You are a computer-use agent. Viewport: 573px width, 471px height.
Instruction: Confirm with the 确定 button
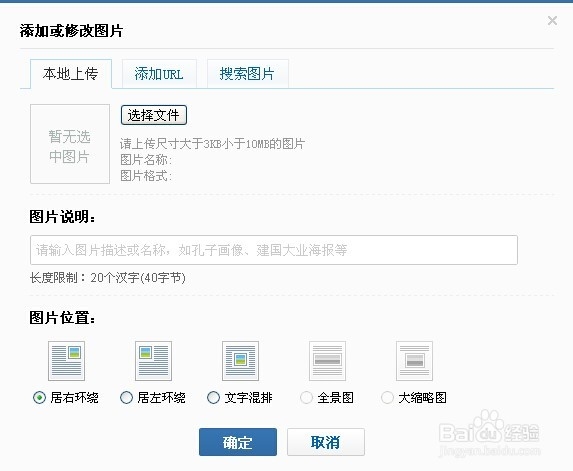tap(238, 442)
